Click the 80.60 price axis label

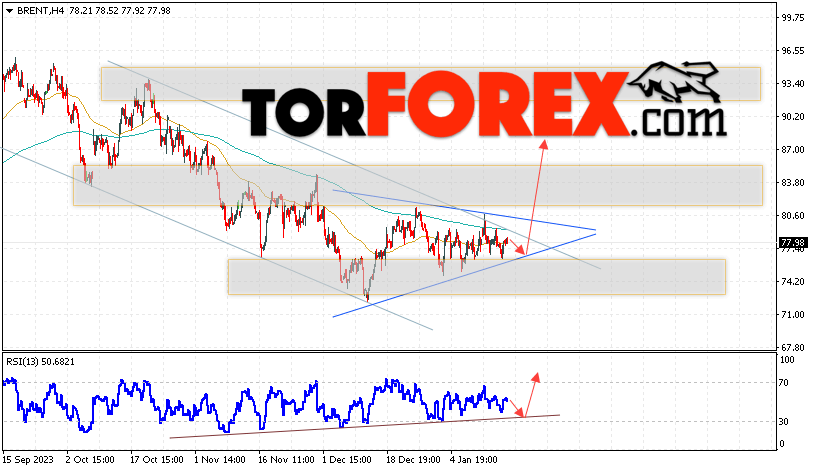(x=793, y=215)
